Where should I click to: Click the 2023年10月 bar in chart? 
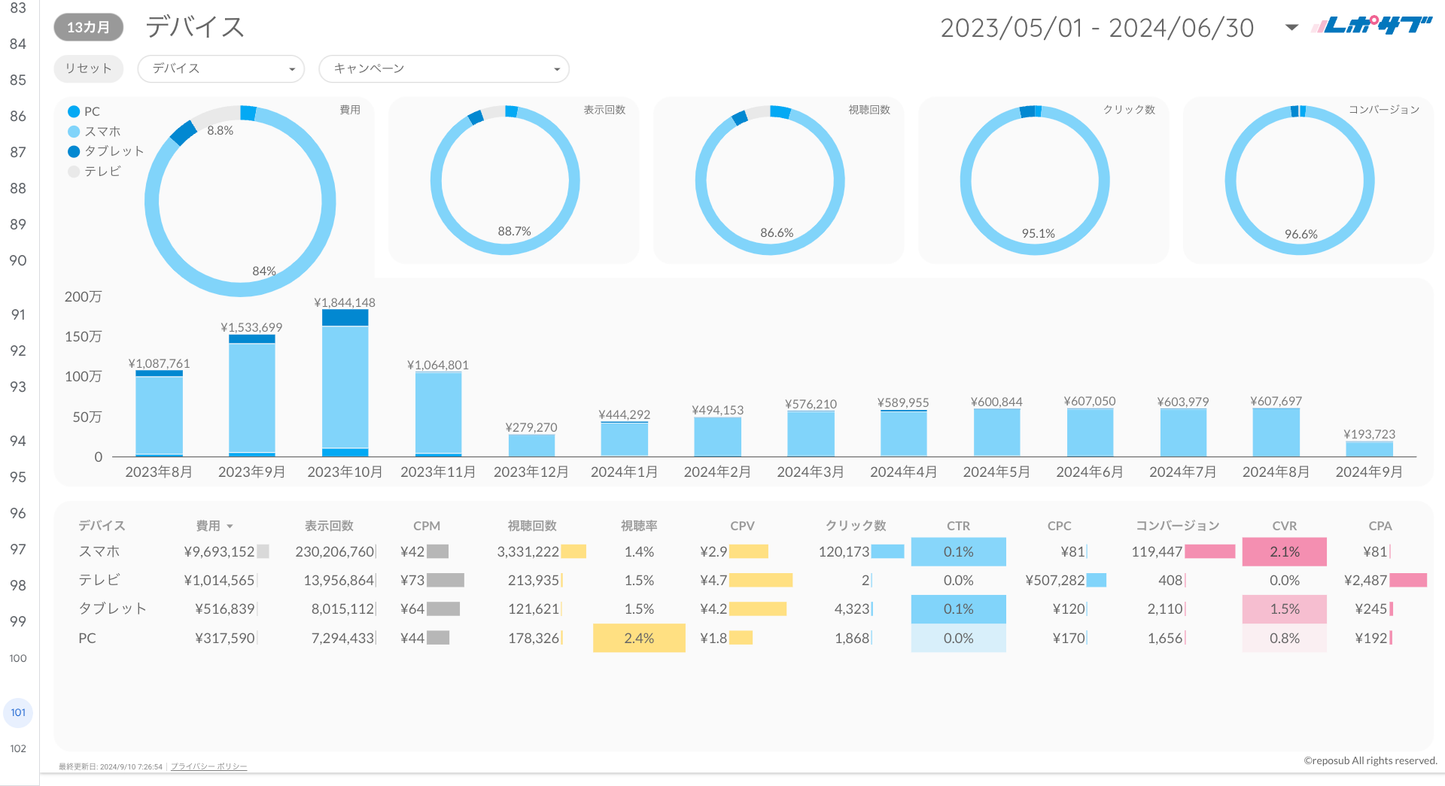(x=345, y=383)
